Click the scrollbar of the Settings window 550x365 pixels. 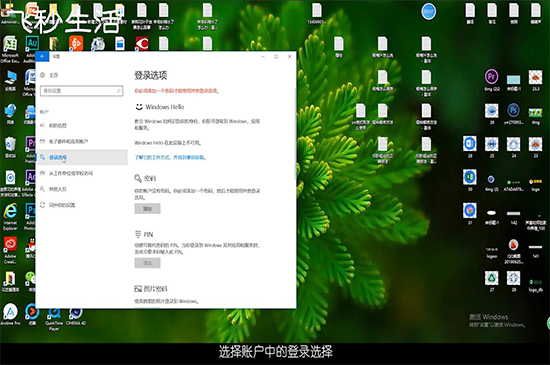coord(295,133)
